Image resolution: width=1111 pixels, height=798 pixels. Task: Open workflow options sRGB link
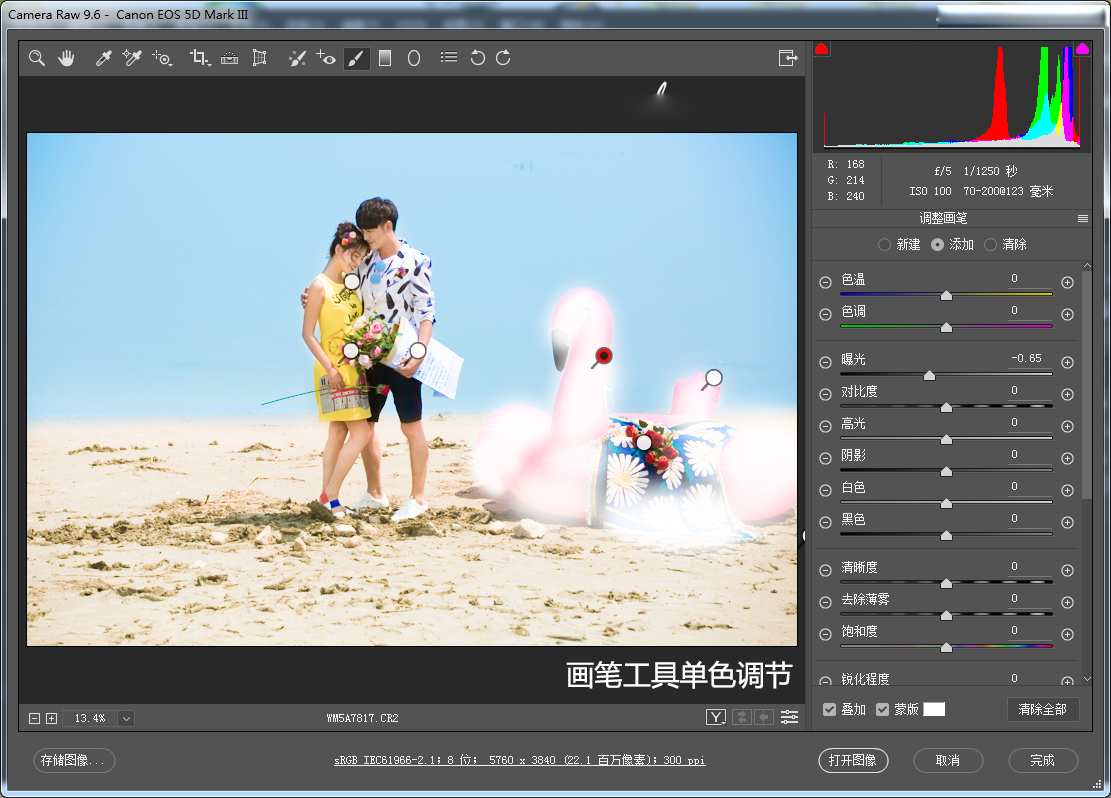[x=519, y=760]
